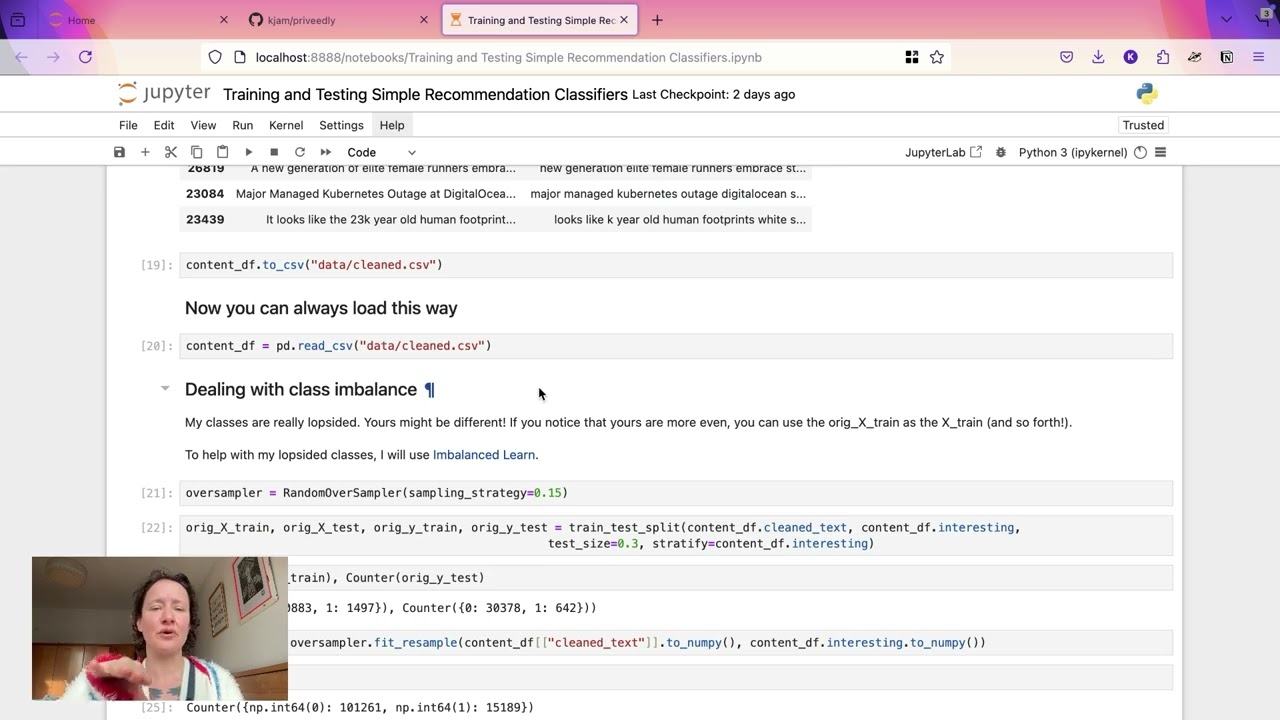Open the Run menu
This screenshot has height=720, width=1280.
tap(242, 125)
